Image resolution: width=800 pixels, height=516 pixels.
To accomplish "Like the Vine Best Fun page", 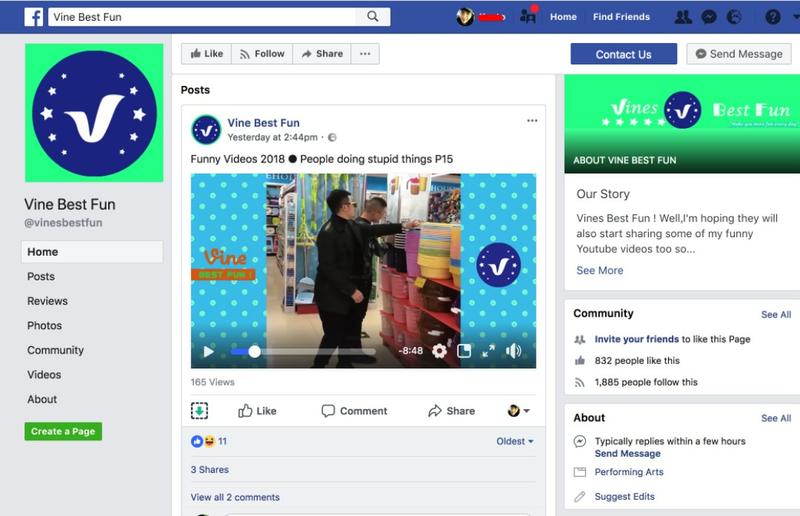I will (x=206, y=54).
